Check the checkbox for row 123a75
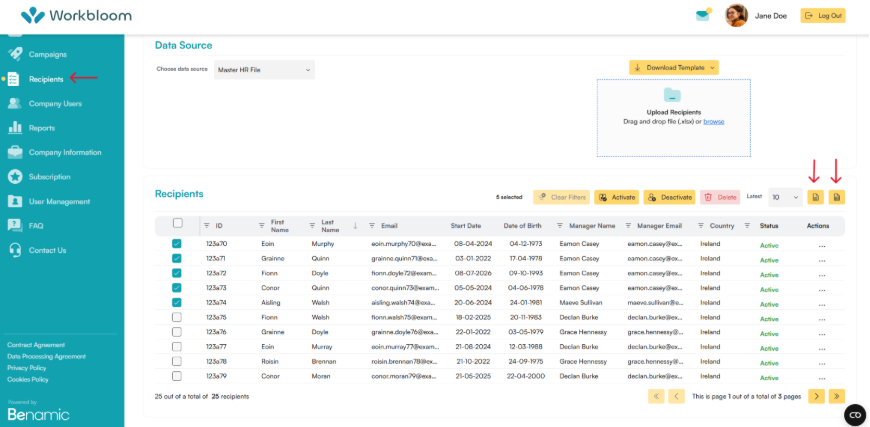870x427 pixels. pyautogui.click(x=176, y=317)
